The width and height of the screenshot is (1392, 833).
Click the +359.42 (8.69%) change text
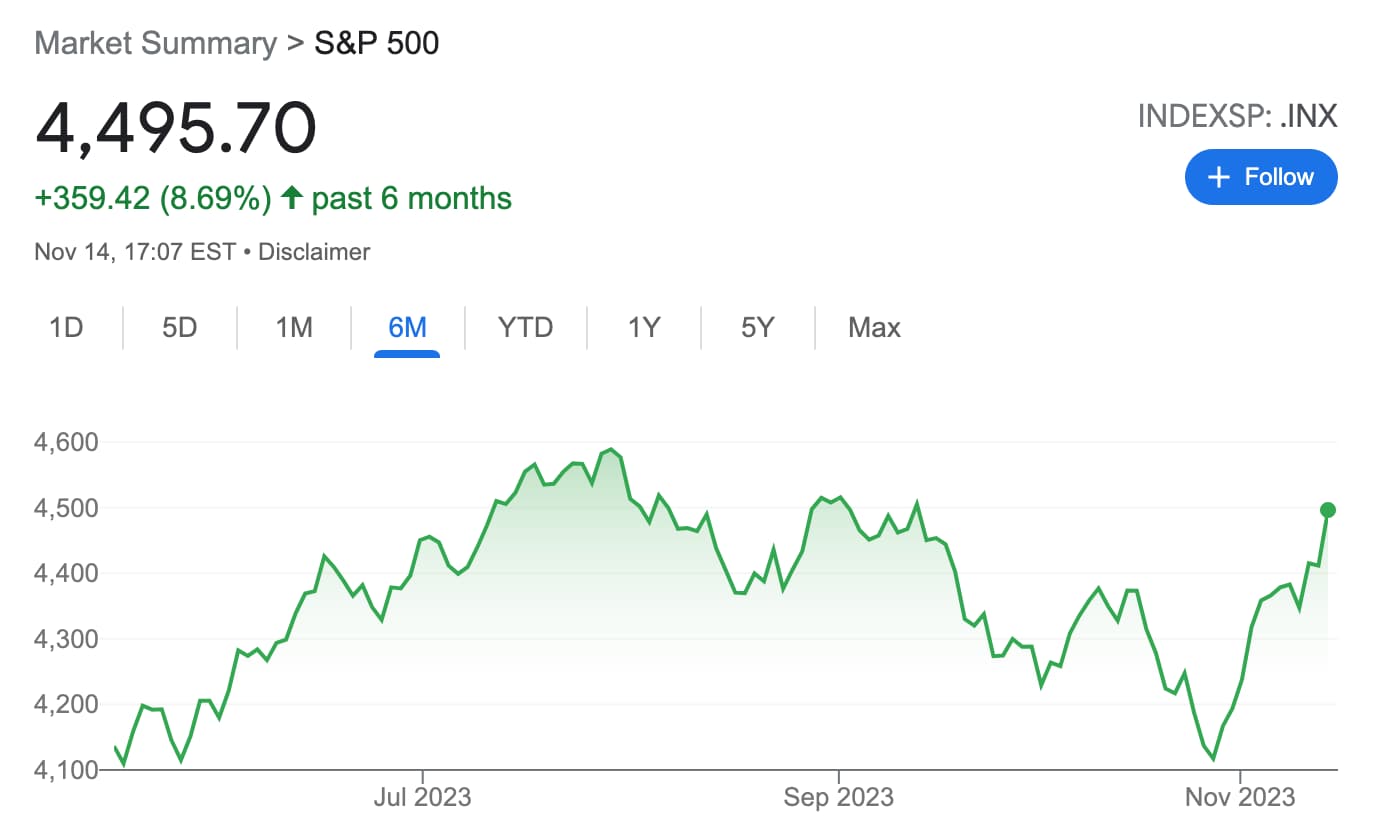153,199
